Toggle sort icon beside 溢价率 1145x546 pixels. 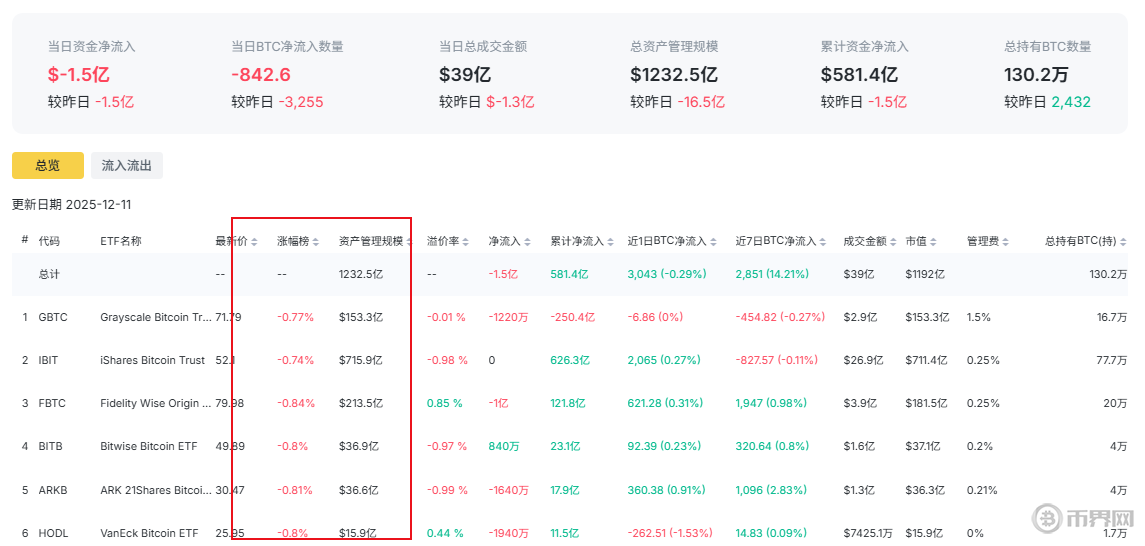tap(465, 242)
